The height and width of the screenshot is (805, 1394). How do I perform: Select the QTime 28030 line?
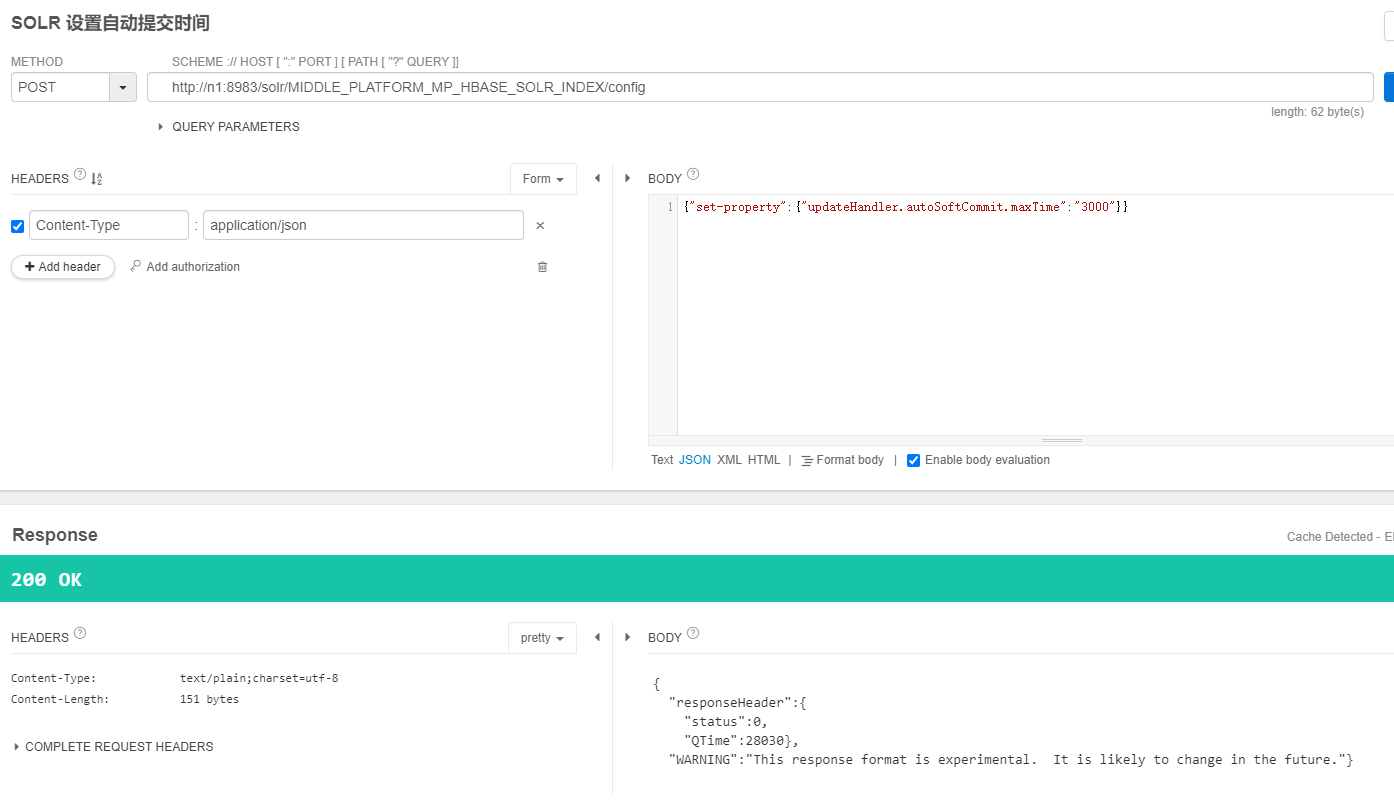(741, 740)
